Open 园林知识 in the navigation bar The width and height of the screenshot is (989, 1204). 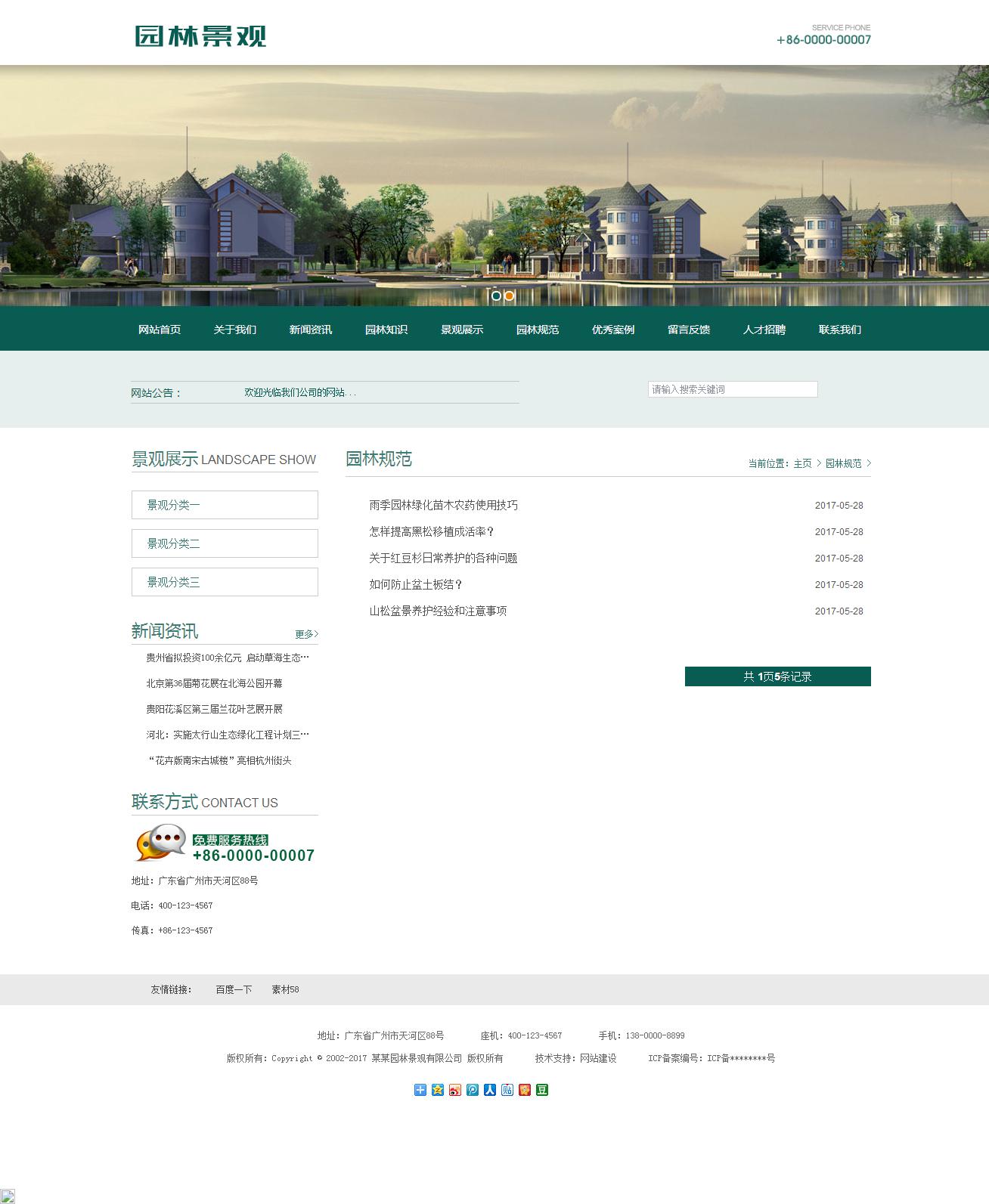click(x=386, y=330)
